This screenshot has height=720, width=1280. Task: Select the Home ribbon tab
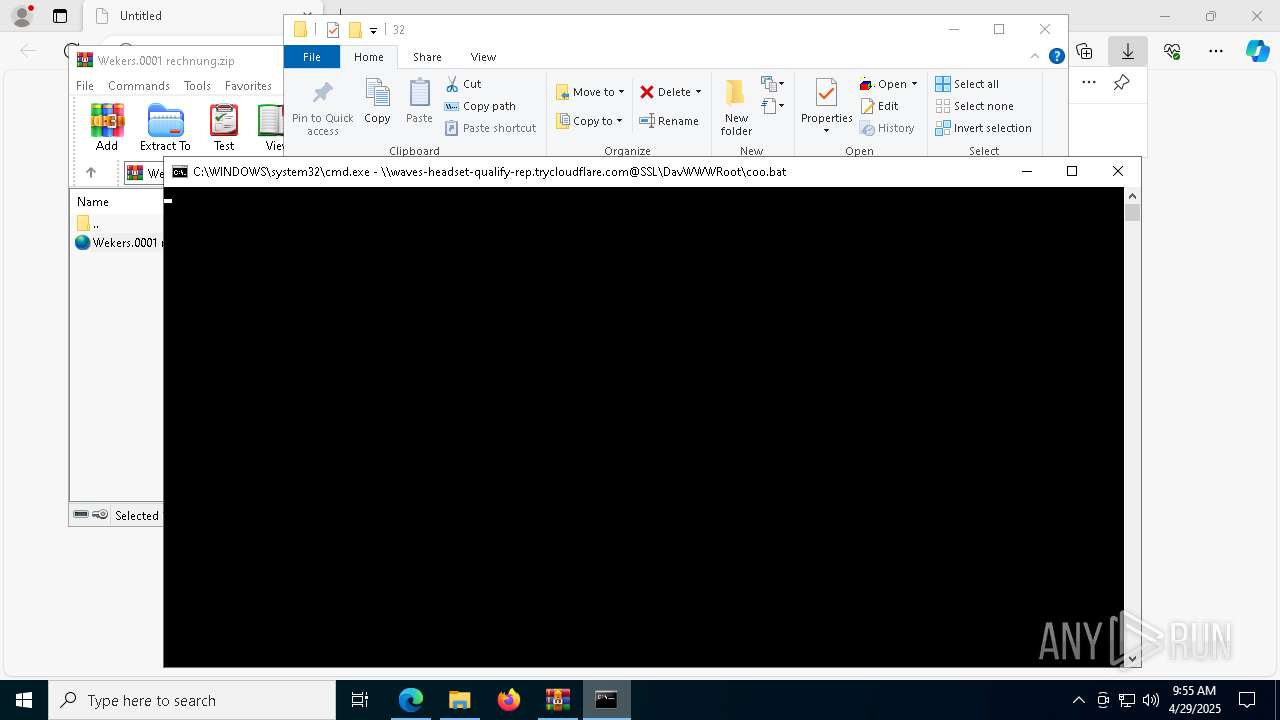[368, 57]
